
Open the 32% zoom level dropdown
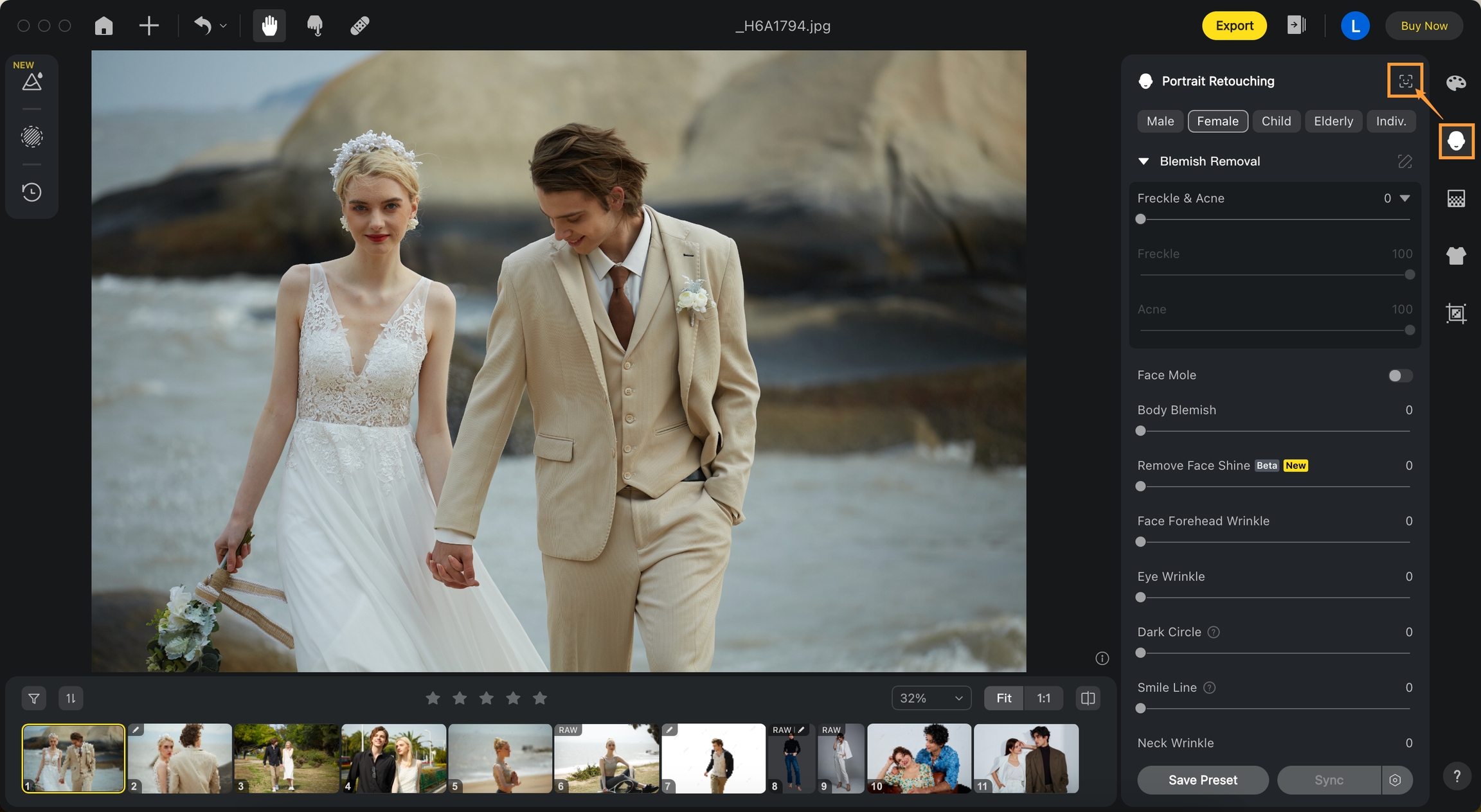(x=931, y=698)
